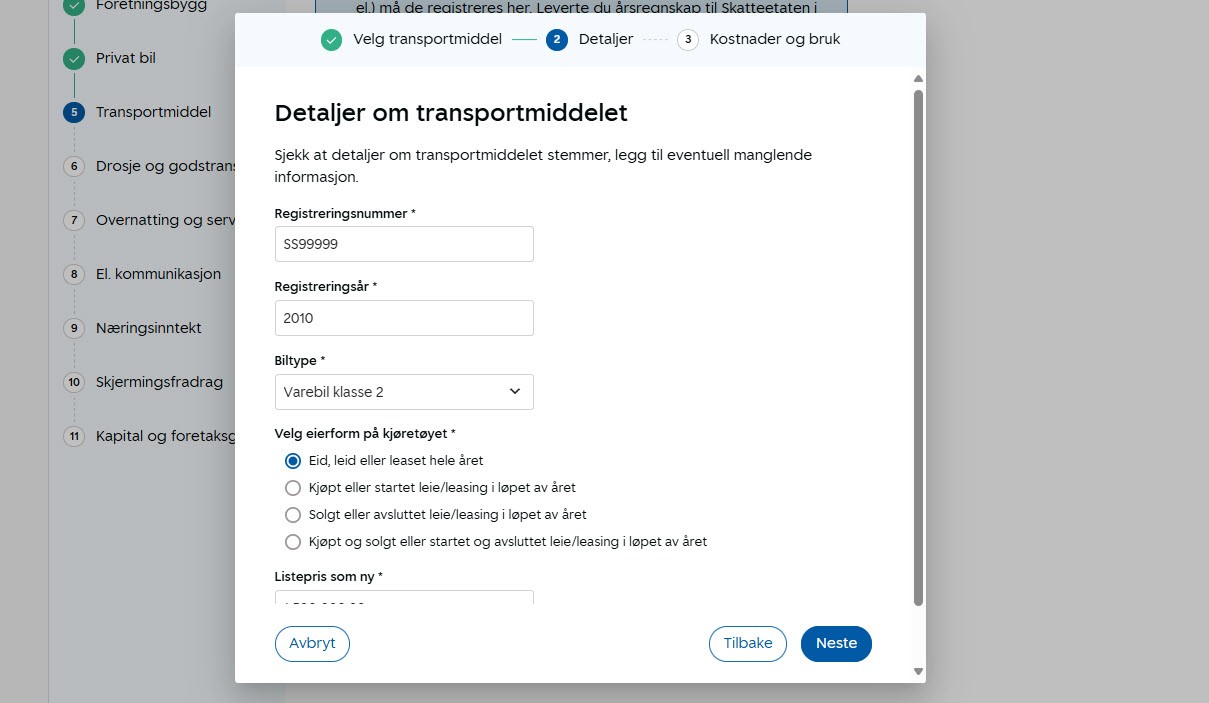The width and height of the screenshot is (1209, 703).
Task: Click step 8 El. kommunikasjon circle
Action: 74,274
